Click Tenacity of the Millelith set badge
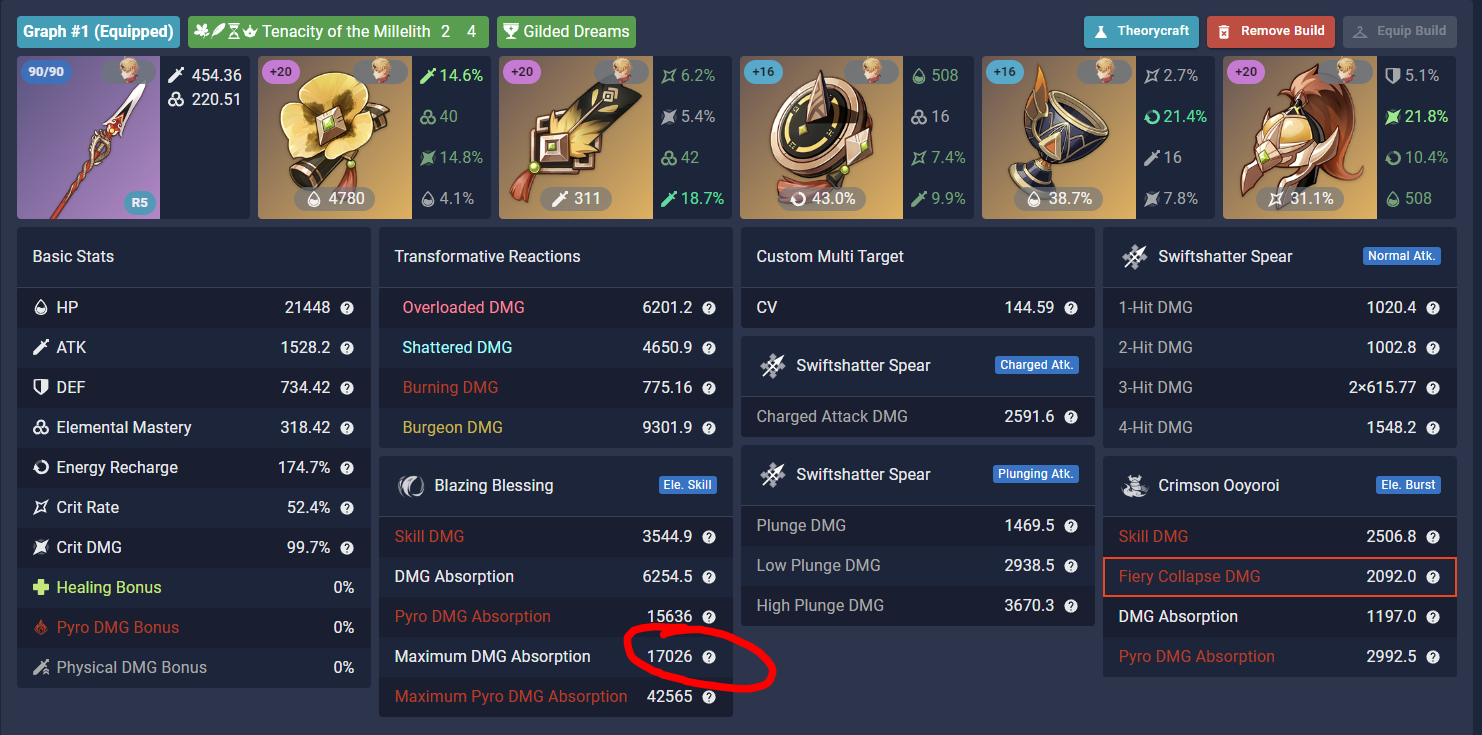The image size is (1482, 735). click(338, 32)
